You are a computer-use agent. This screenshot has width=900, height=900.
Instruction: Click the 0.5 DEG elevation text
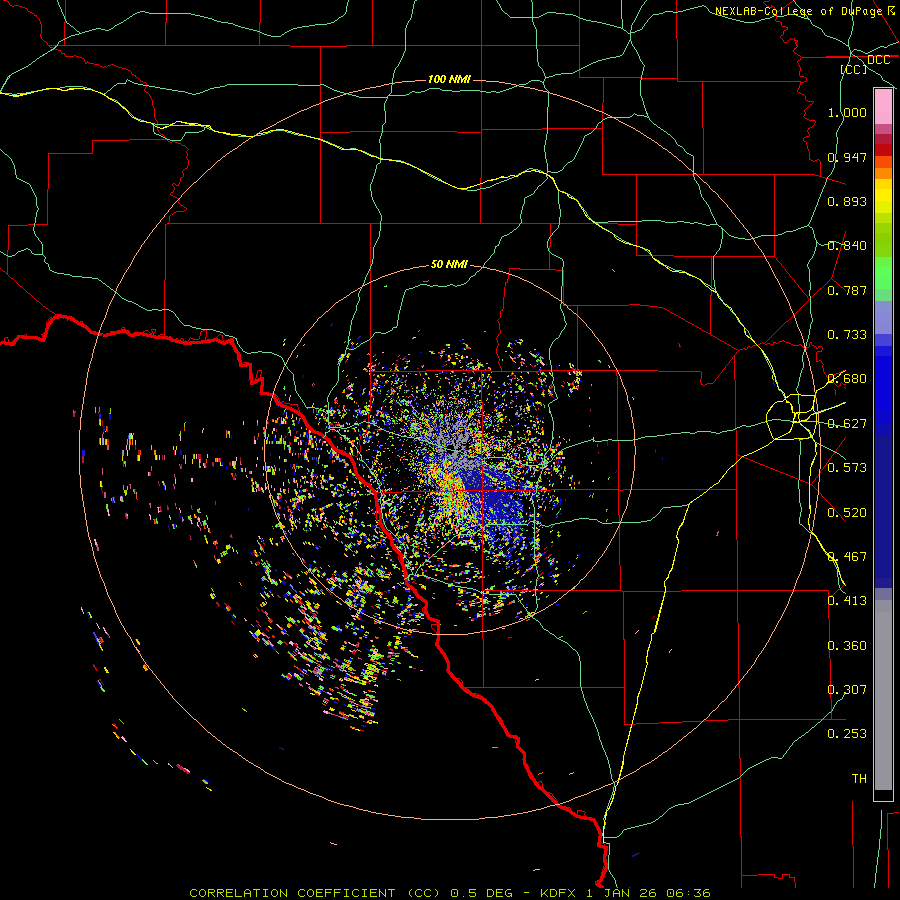pos(481,893)
